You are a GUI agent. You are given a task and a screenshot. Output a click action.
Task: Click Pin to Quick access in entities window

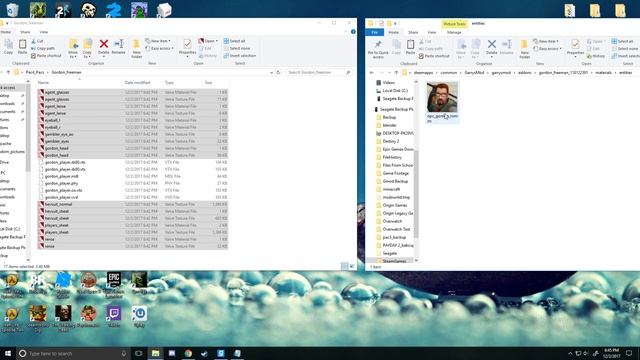378,49
